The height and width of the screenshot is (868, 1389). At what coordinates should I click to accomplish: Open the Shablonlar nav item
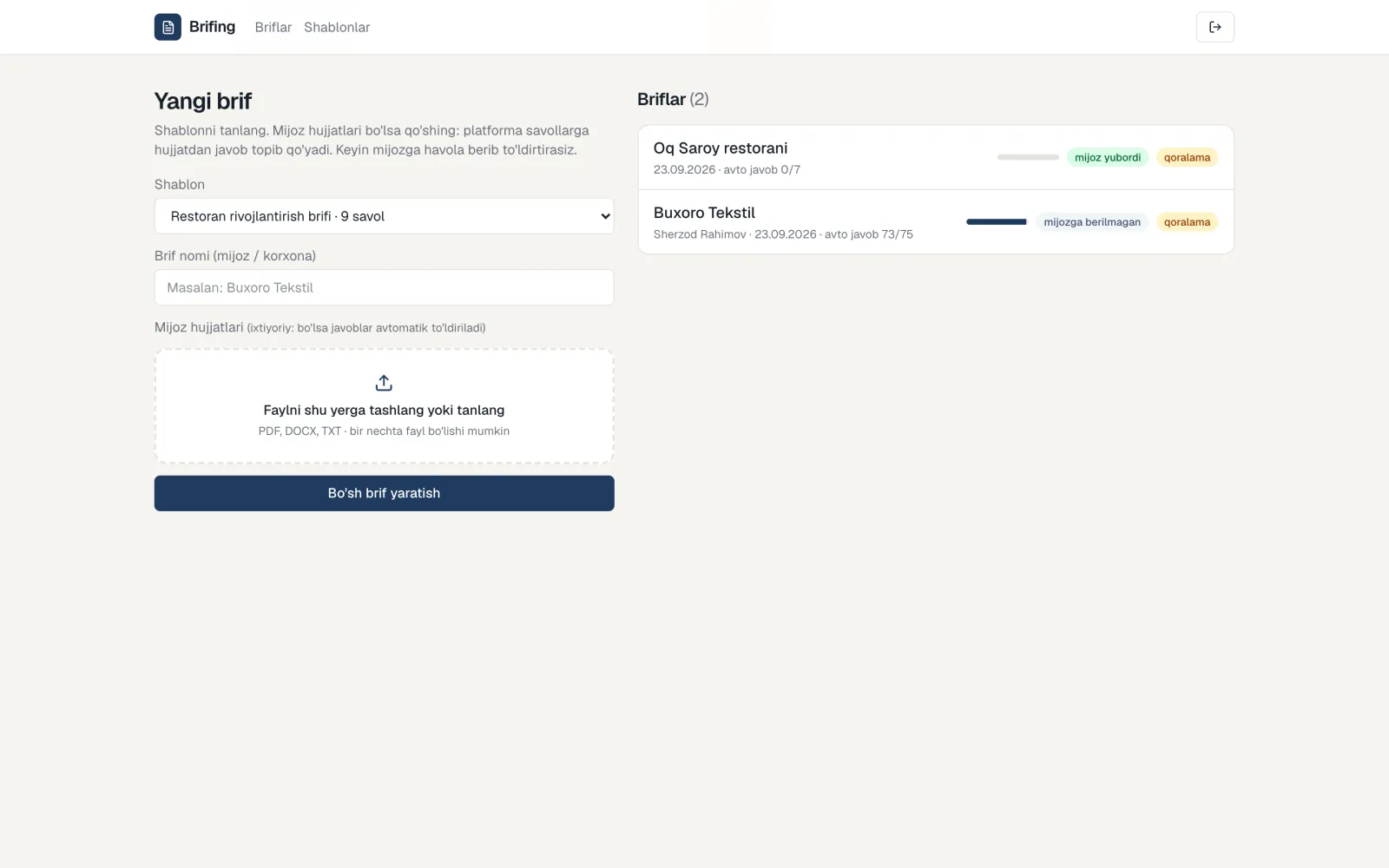click(337, 27)
